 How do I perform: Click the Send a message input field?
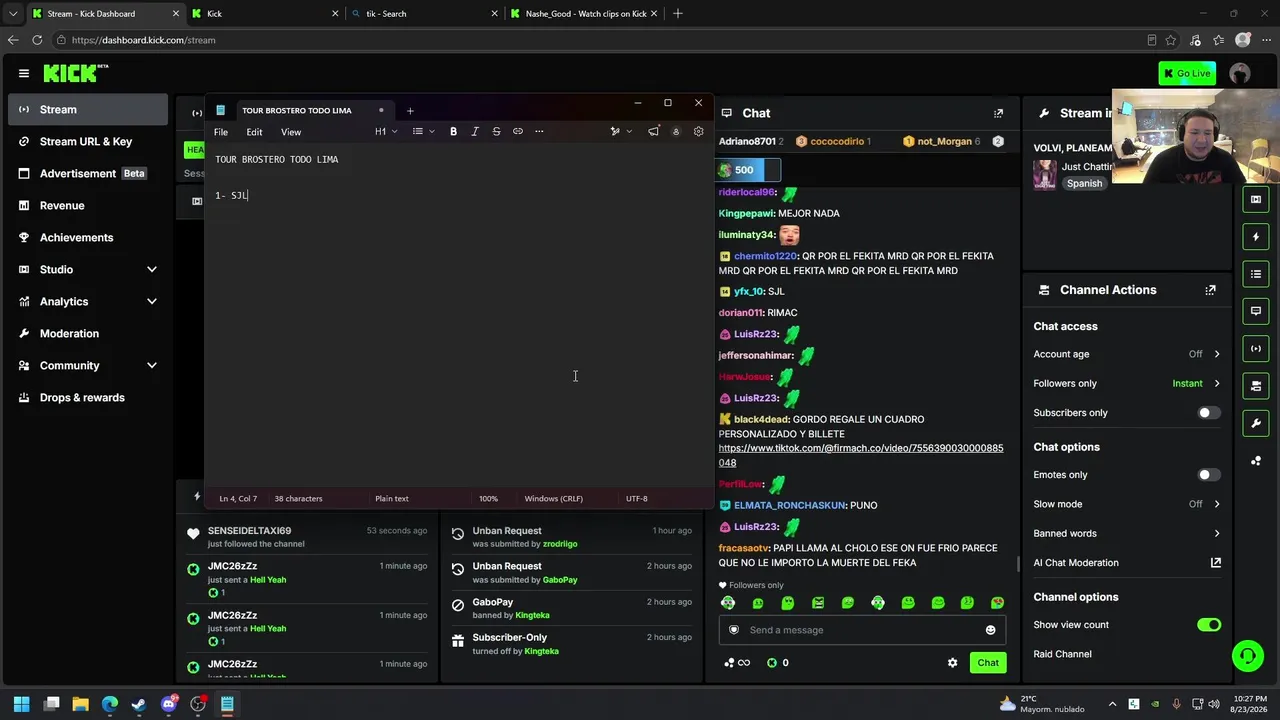[x=861, y=630]
